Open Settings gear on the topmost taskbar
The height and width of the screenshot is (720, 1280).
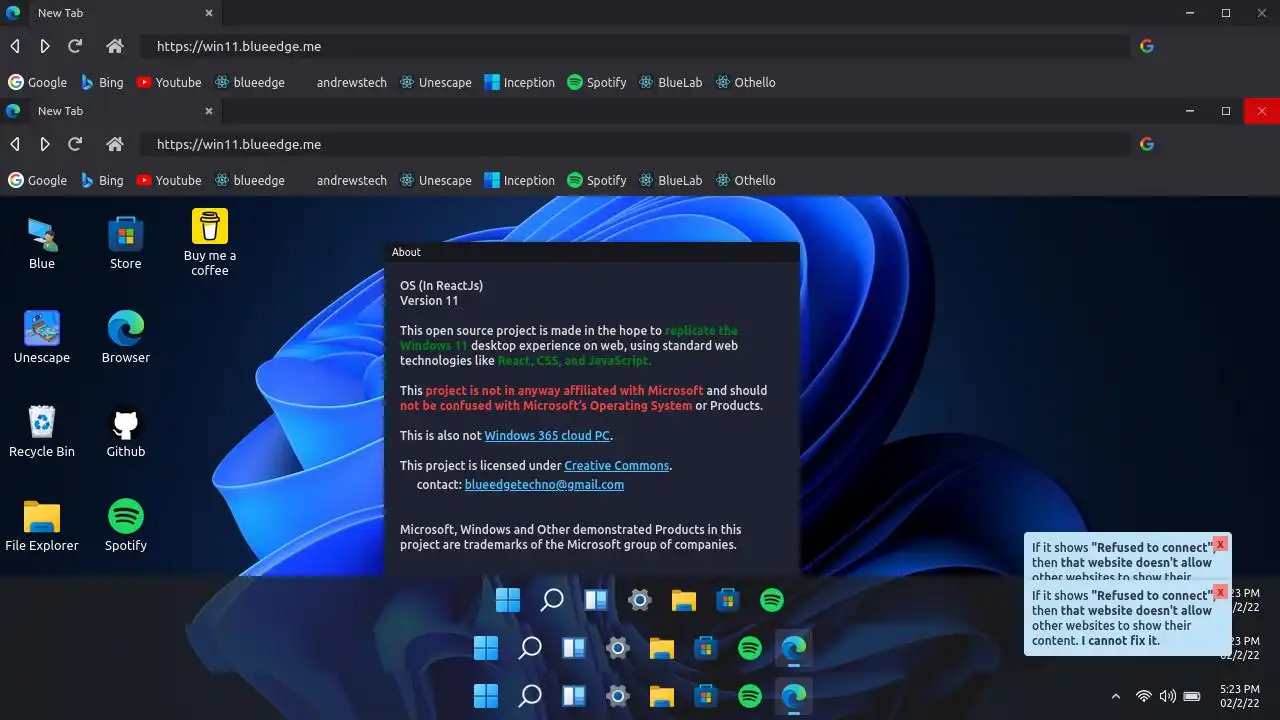pyautogui.click(x=640, y=600)
